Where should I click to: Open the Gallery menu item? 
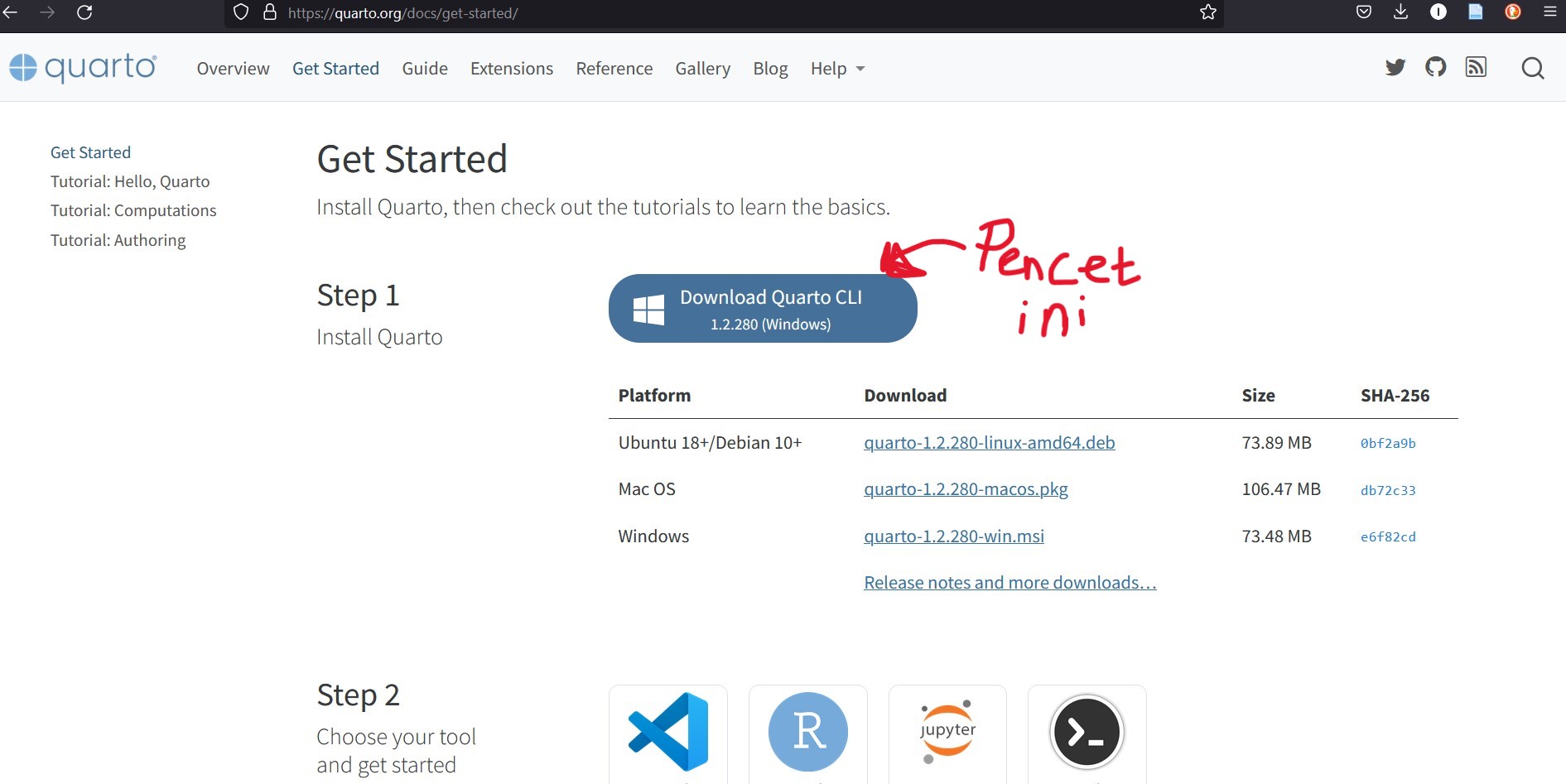pos(702,69)
